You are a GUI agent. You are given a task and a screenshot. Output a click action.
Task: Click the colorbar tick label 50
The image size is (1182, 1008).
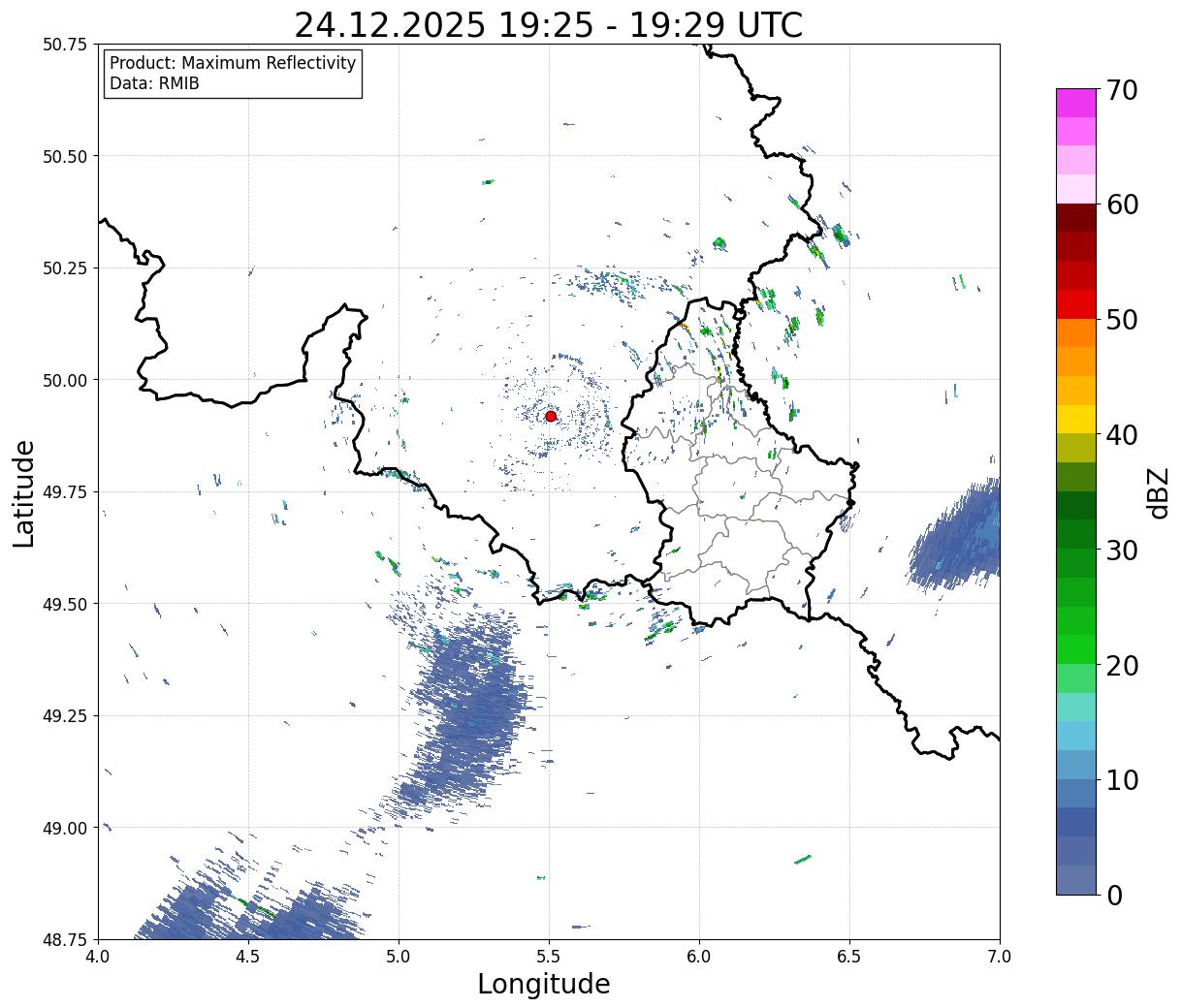[x=1122, y=320]
